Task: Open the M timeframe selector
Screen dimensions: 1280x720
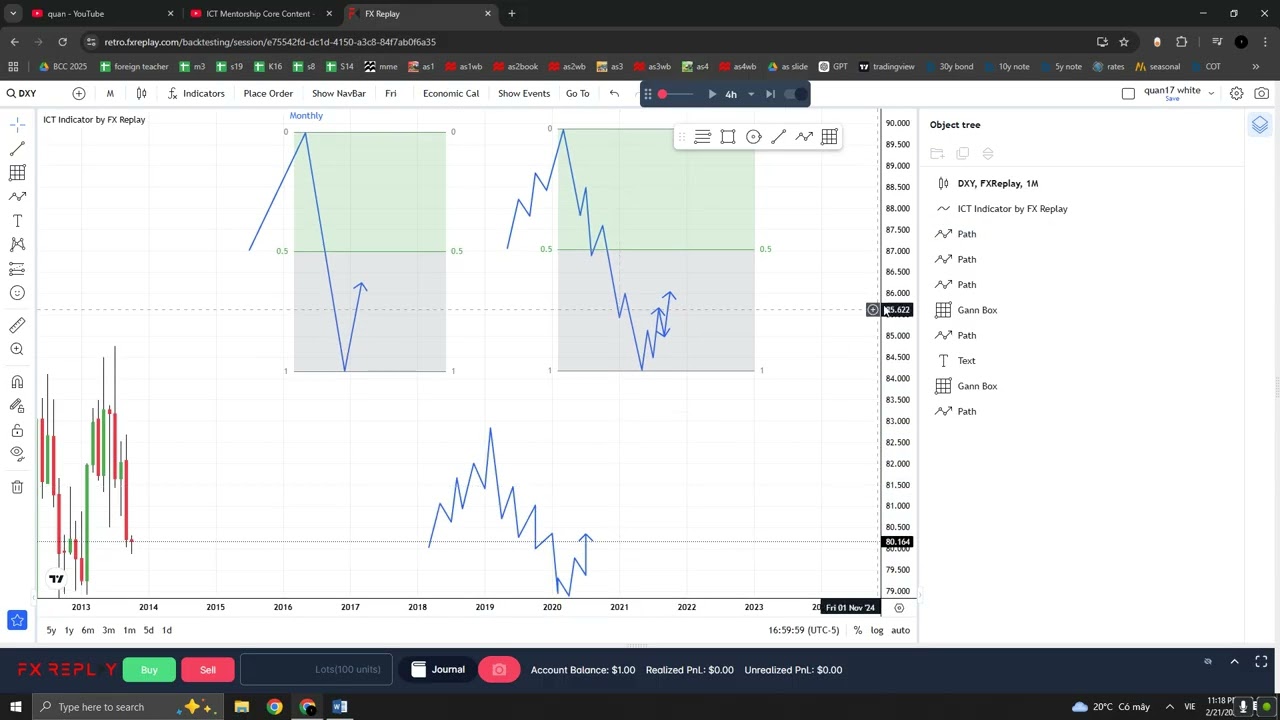Action: (110, 93)
